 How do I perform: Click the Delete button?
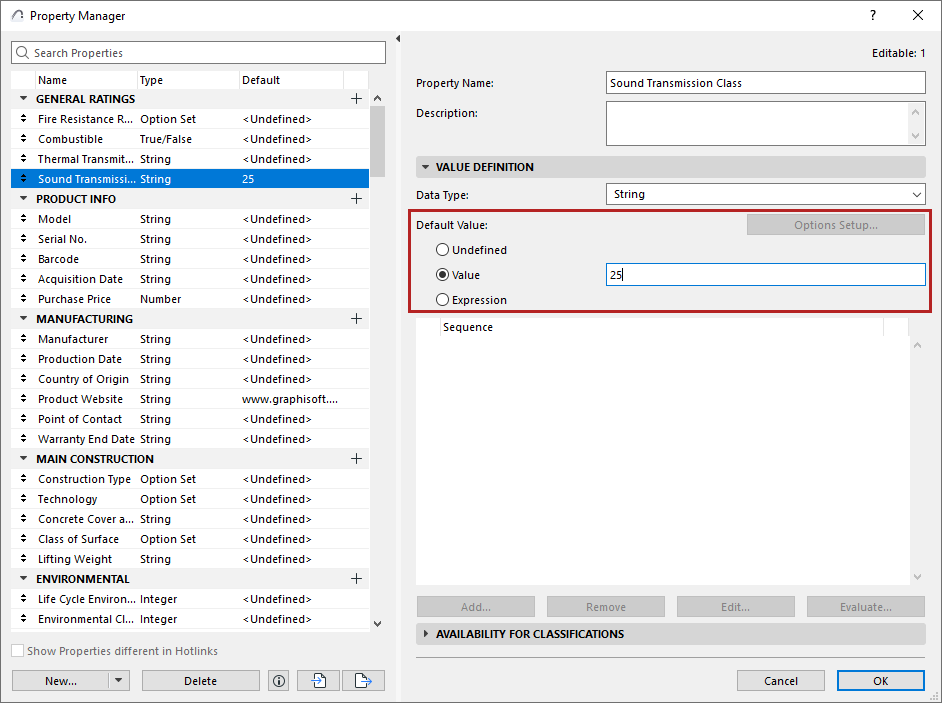(x=201, y=681)
